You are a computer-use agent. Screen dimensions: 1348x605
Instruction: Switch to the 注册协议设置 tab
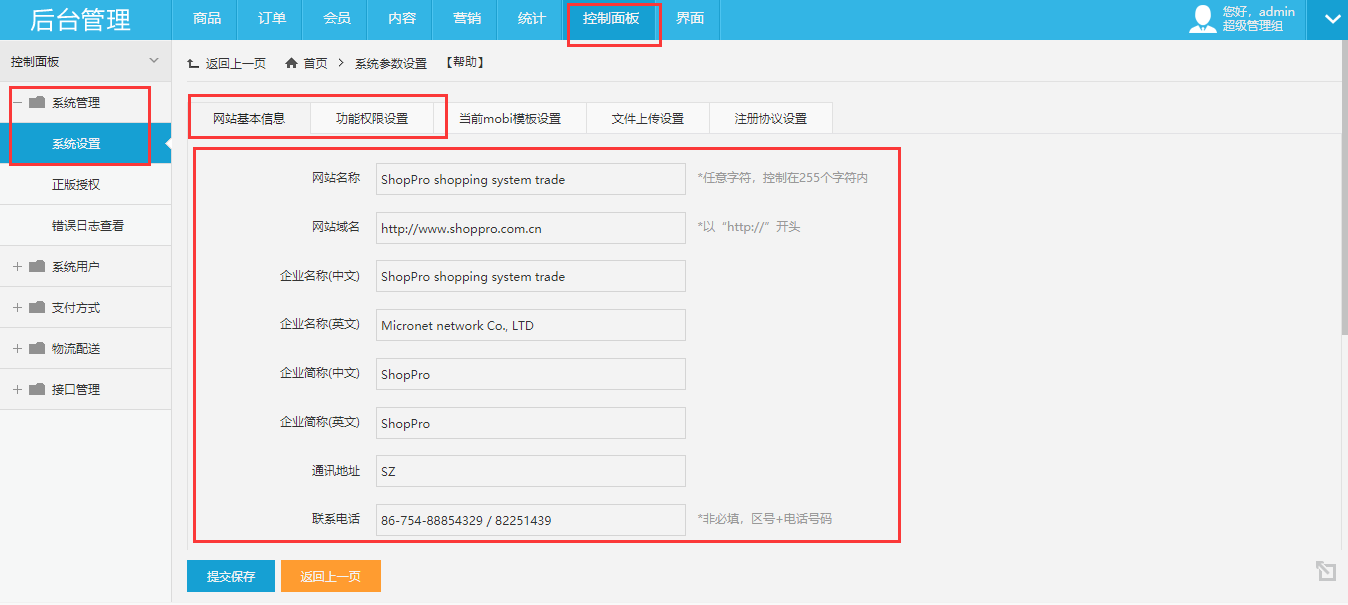771,118
